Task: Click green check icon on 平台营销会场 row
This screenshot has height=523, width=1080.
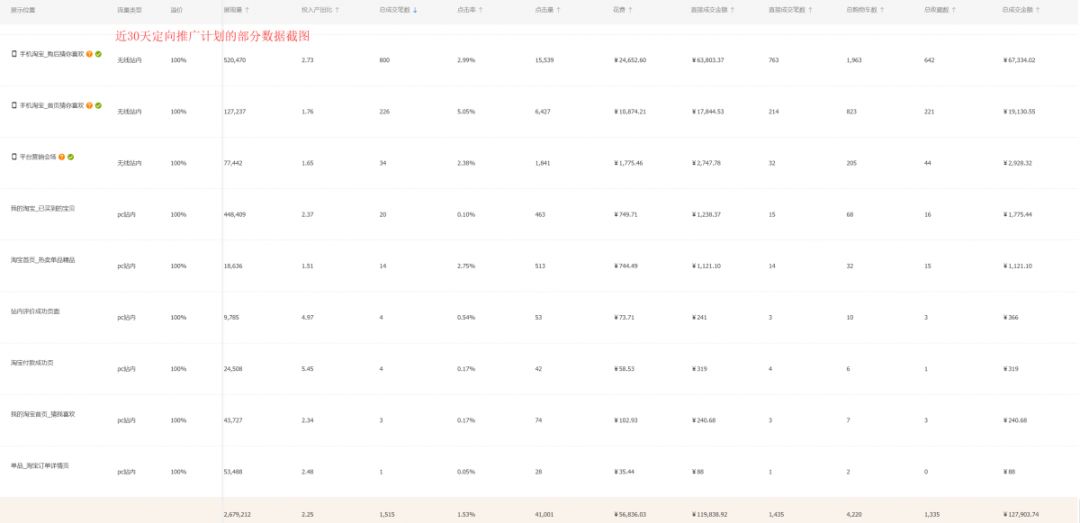Action: pos(71,156)
